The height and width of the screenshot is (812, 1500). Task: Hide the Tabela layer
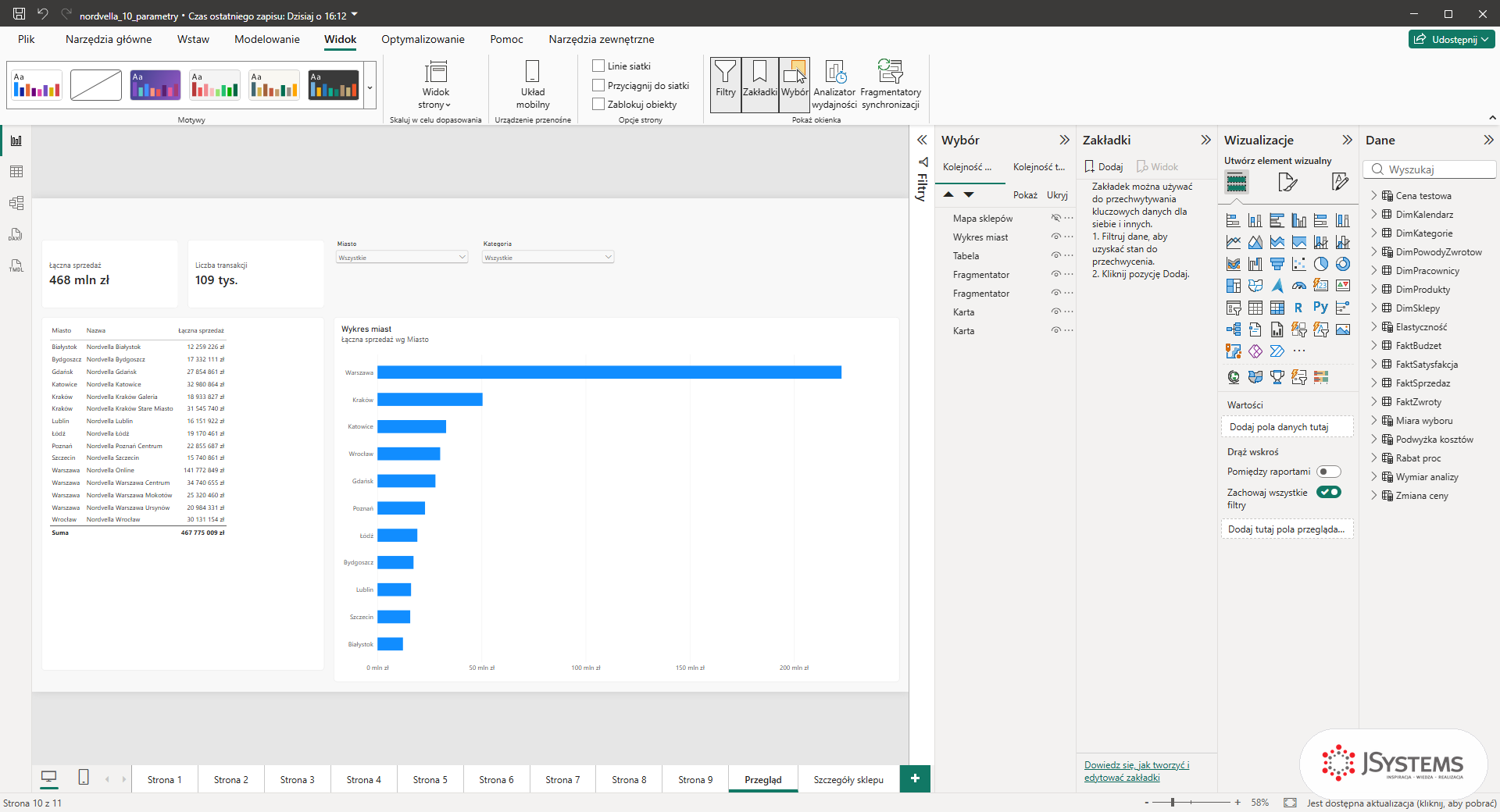point(1055,255)
